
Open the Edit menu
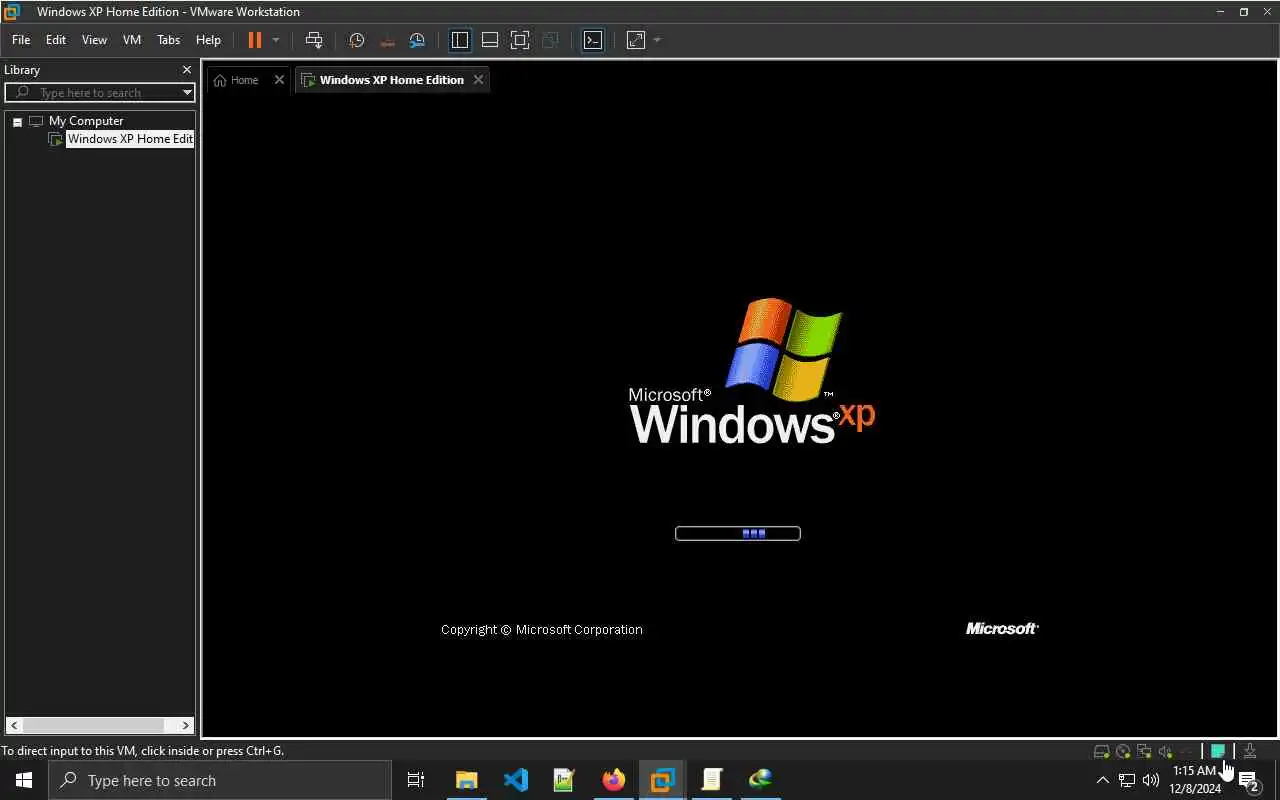click(56, 40)
